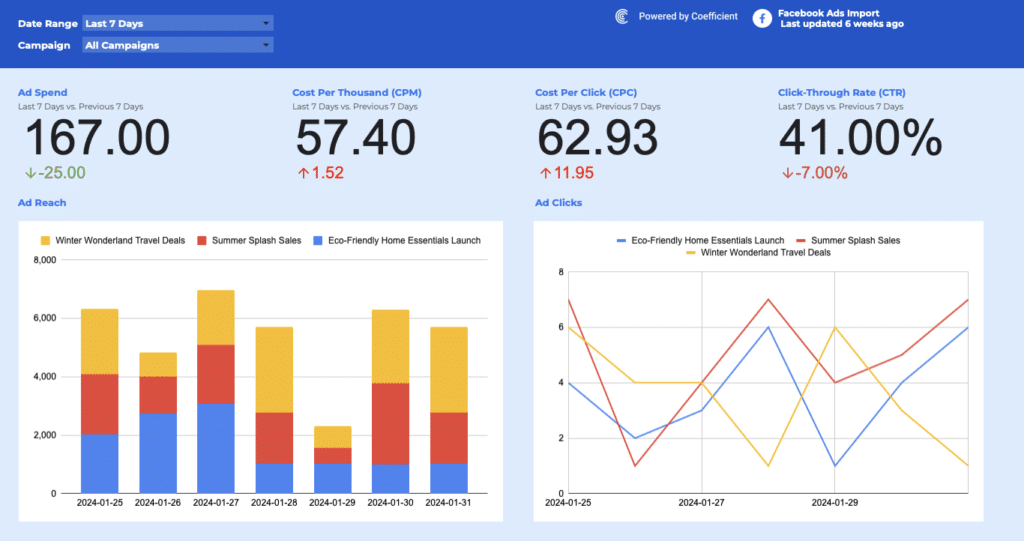Image resolution: width=1024 pixels, height=541 pixels.
Task: Click the red up arrow beside 1.52
Action: coord(304,173)
